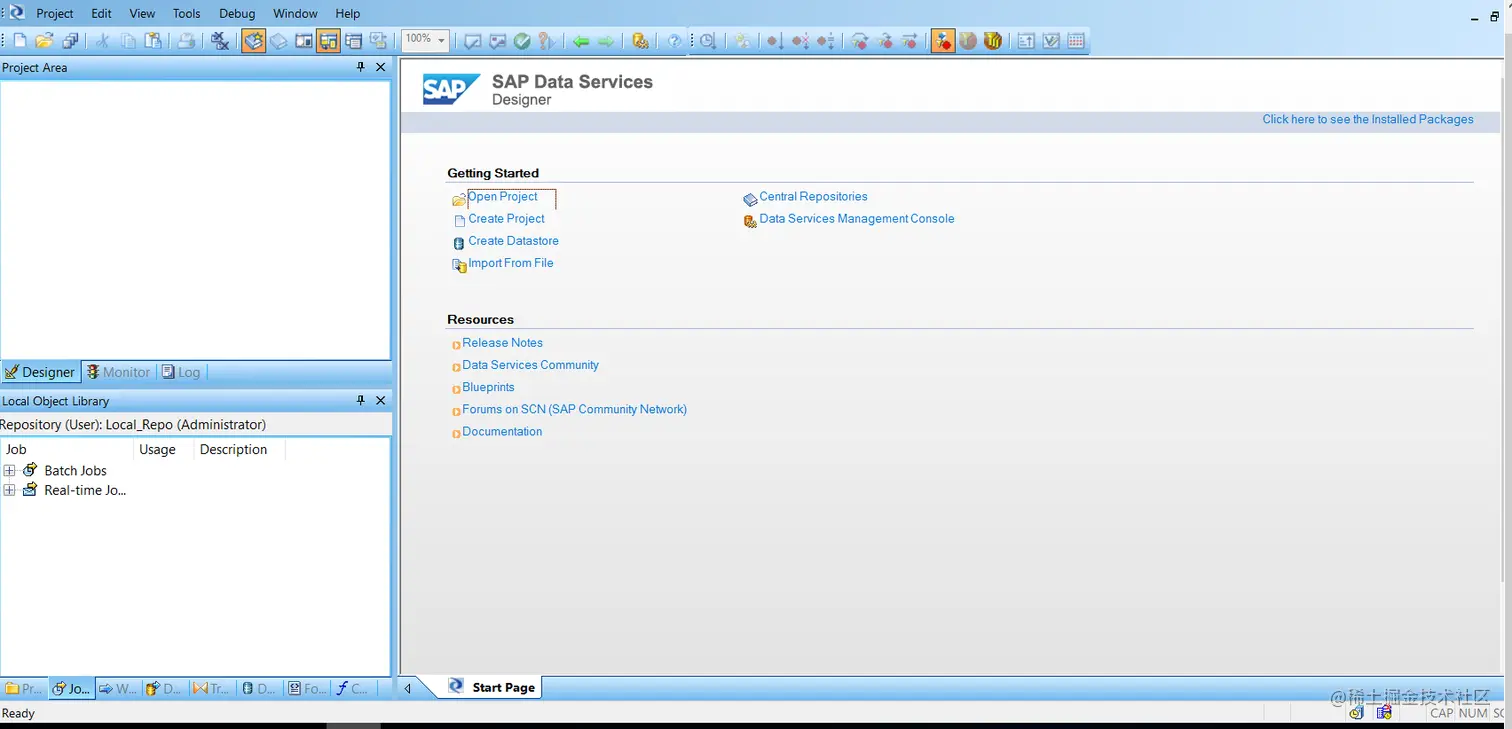Switch to the Datastores library tab
This screenshot has height=729, width=1512.
click(x=260, y=688)
